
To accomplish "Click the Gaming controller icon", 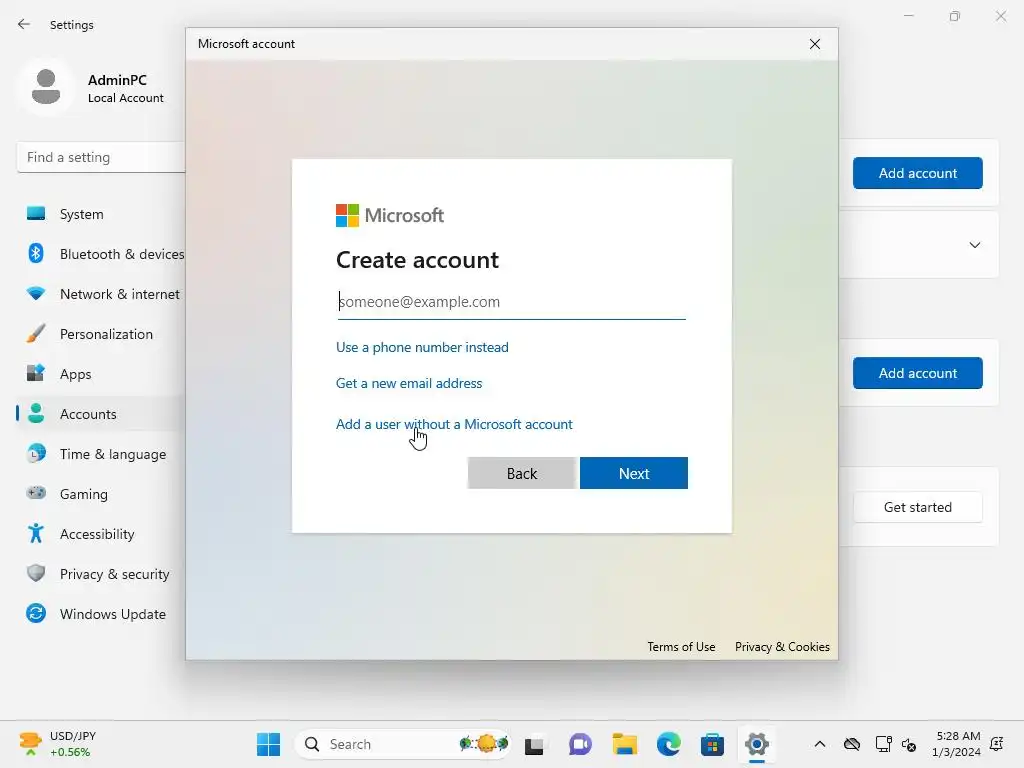I will click(36, 493).
